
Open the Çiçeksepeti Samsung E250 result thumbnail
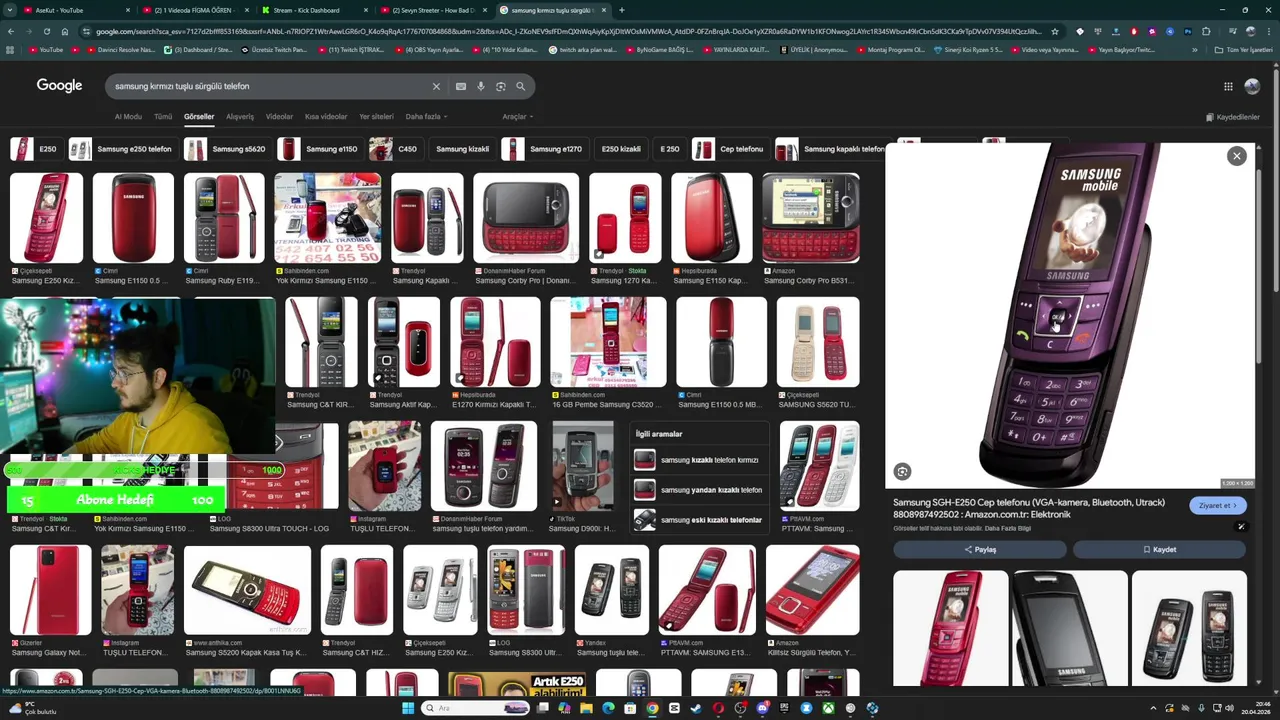46,218
